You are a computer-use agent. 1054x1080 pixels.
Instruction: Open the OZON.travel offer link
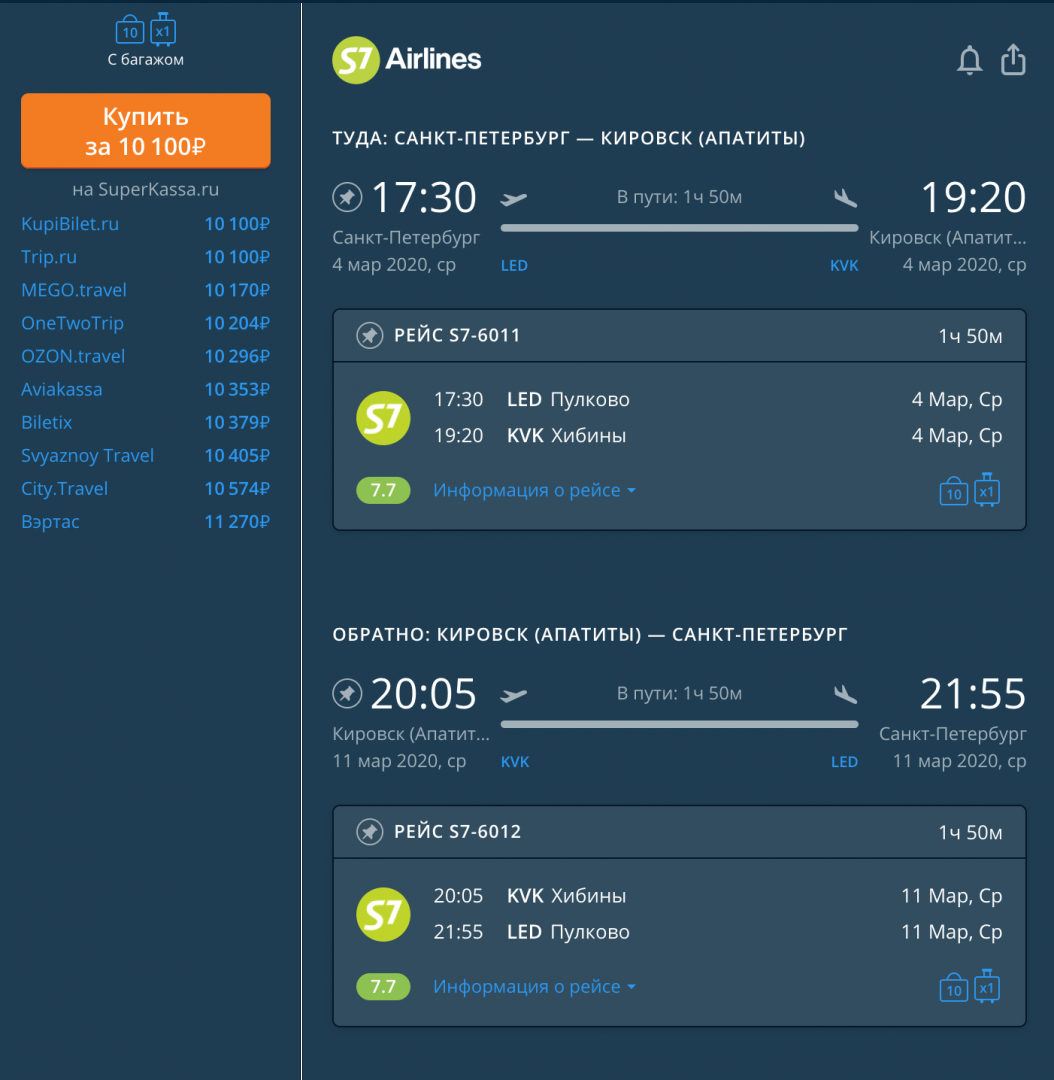pyautogui.click(x=73, y=356)
